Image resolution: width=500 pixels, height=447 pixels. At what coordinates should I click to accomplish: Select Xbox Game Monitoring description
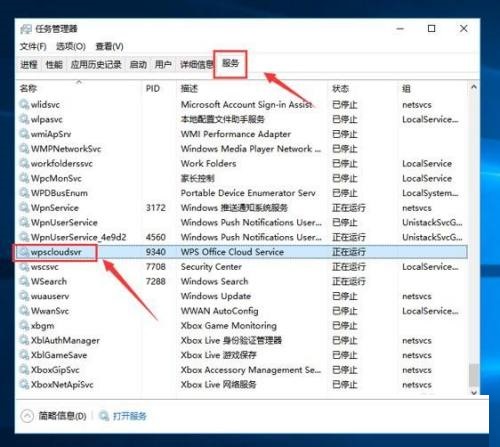229,325
